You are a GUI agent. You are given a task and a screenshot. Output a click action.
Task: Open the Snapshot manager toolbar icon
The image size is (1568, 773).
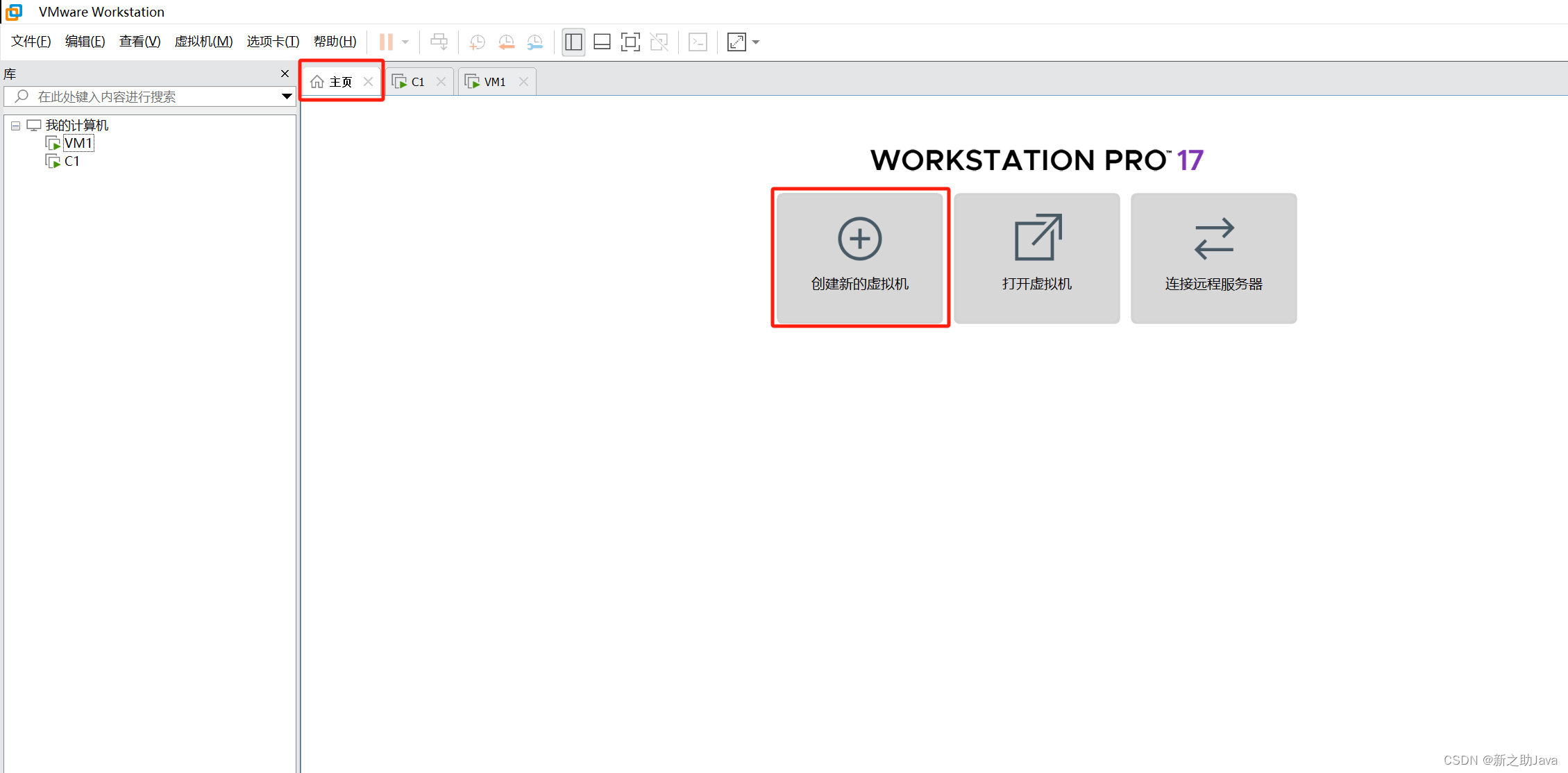point(534,42)
